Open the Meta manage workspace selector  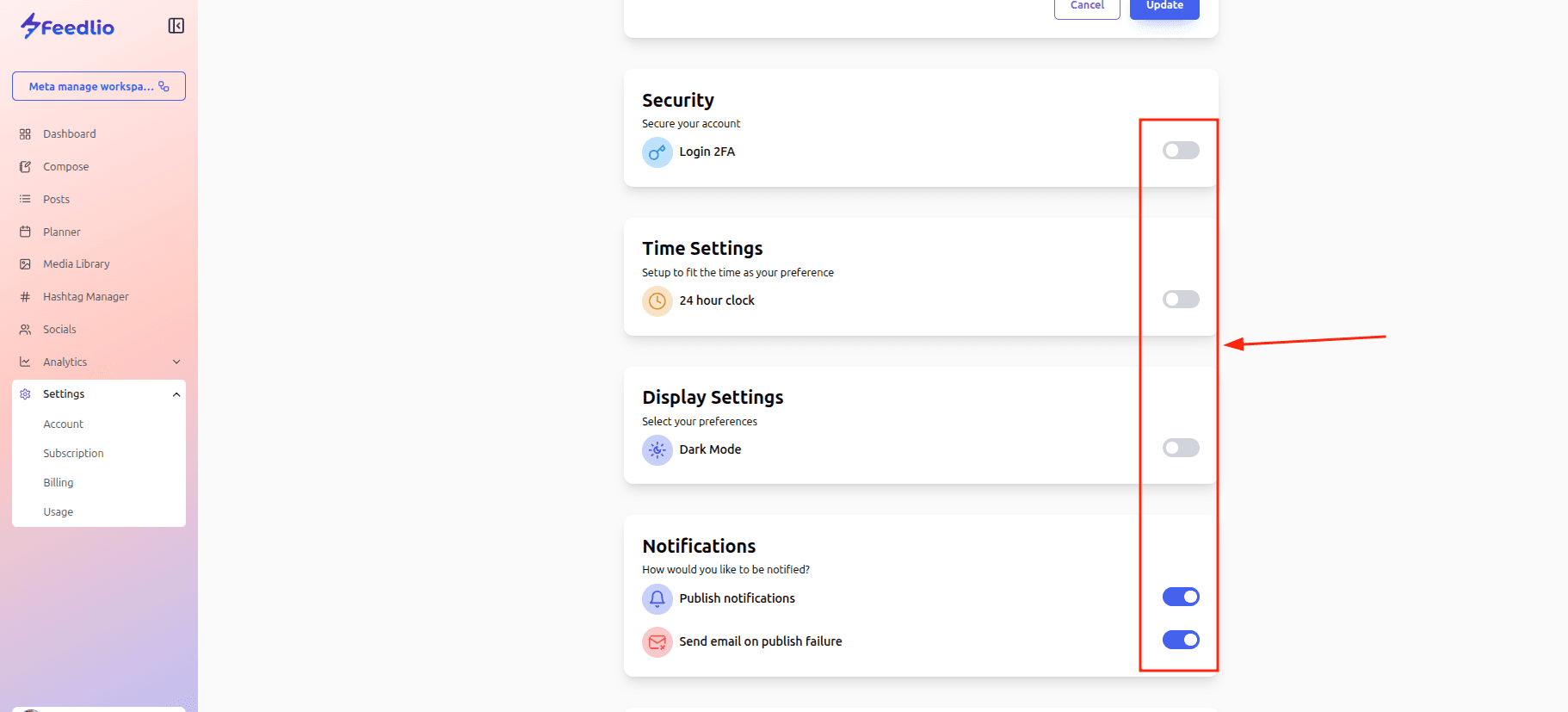click(x=99, y=86)
